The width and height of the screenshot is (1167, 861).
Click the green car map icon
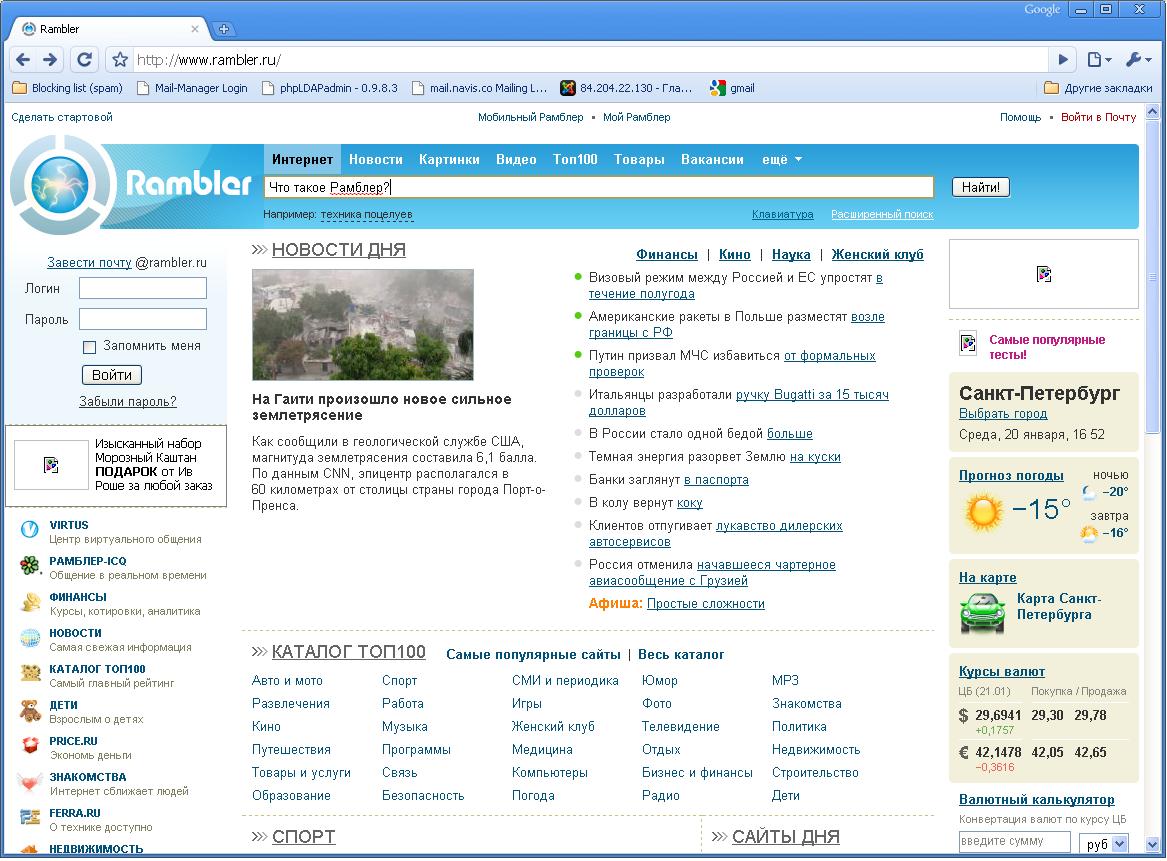click(x=982, y=614)
